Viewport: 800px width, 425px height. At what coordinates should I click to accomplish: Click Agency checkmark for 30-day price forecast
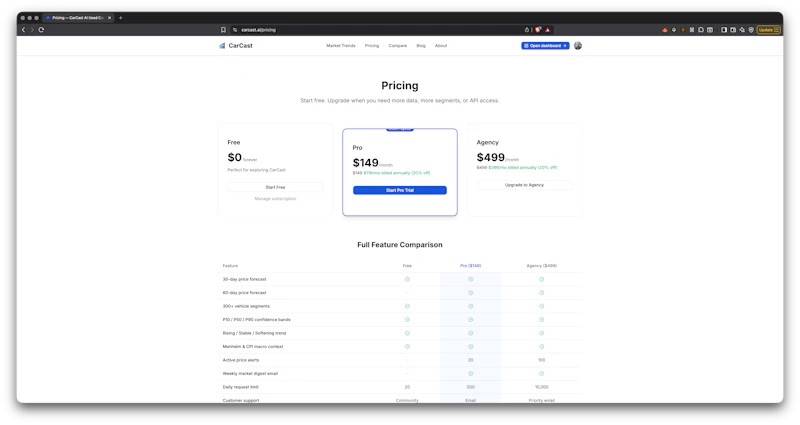click(x=541, y=279)
